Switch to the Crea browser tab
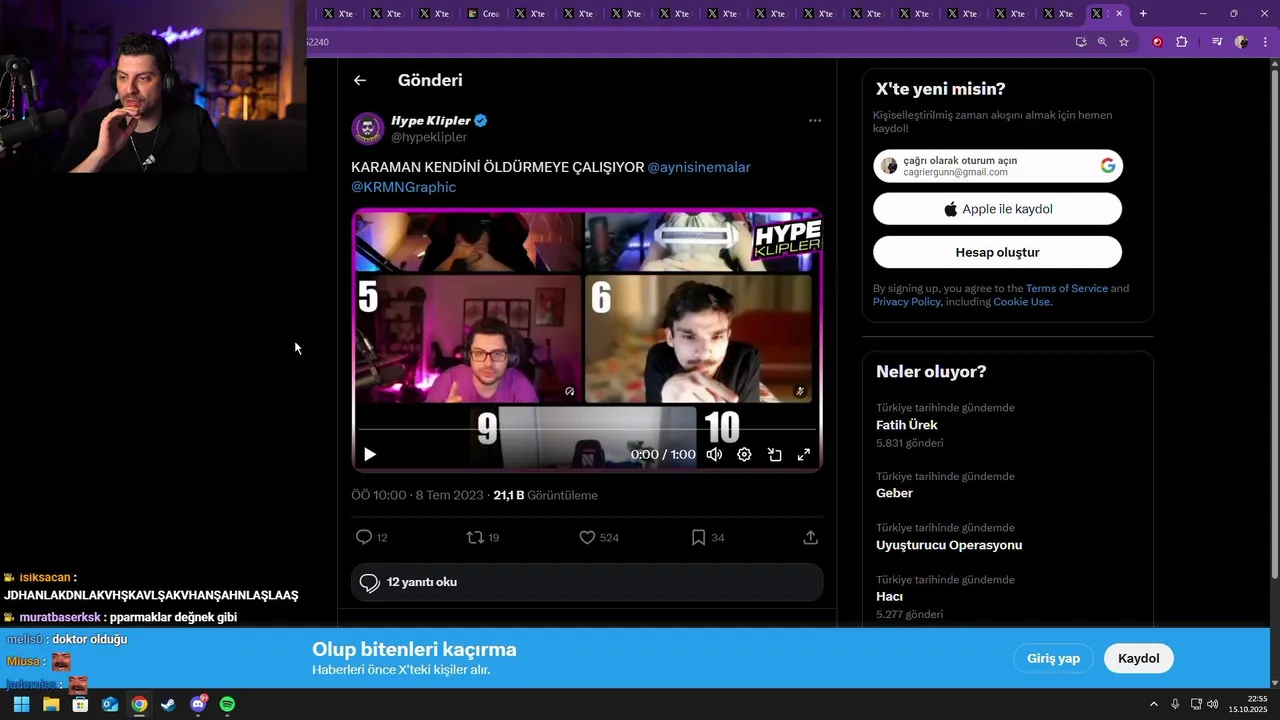Image resolution: width=1280 pixels, height=720 pixels. tap(482, 14)
